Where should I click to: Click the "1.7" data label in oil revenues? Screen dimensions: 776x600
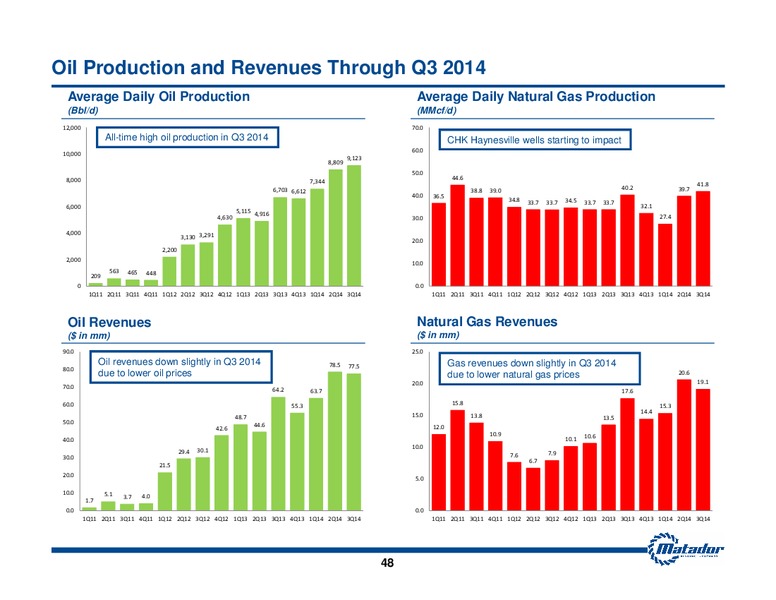(90, 501)
